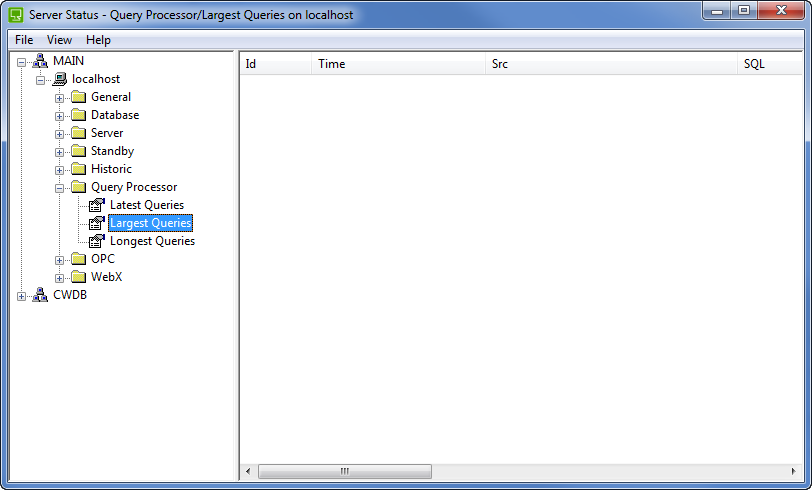This screenshot has width=812, height=490.
Task: Select the Database label
Action: (x=115, y=114)
